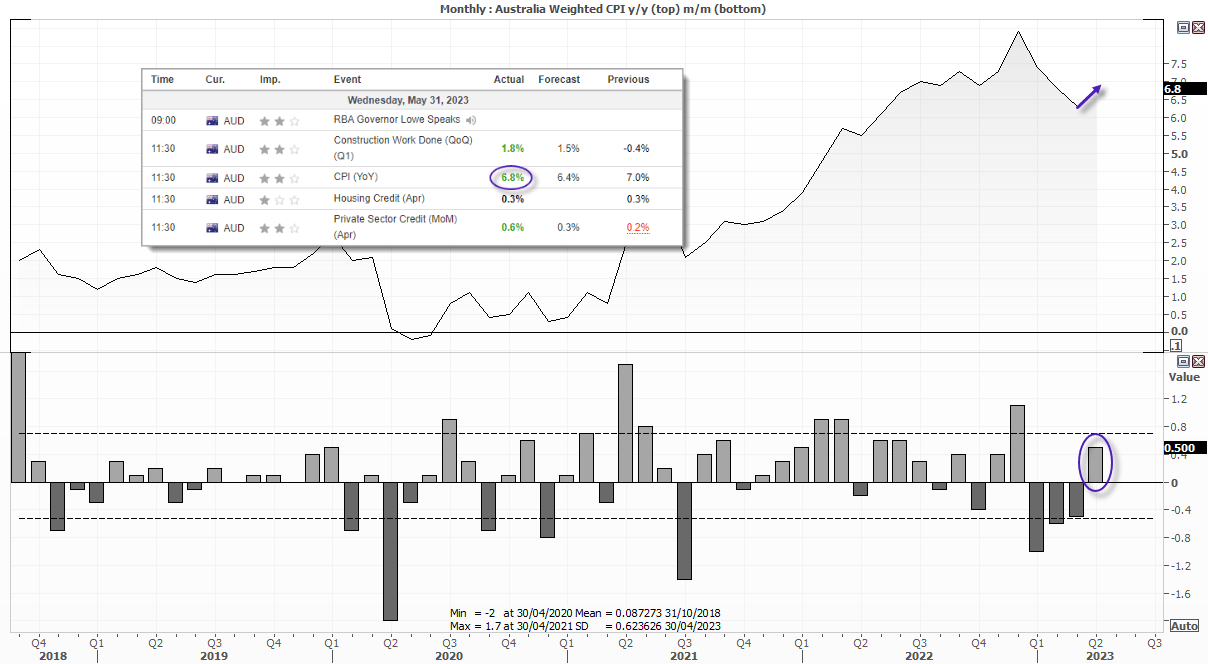Minimize the bottom m/m bar chart panel

(1183, 361)
